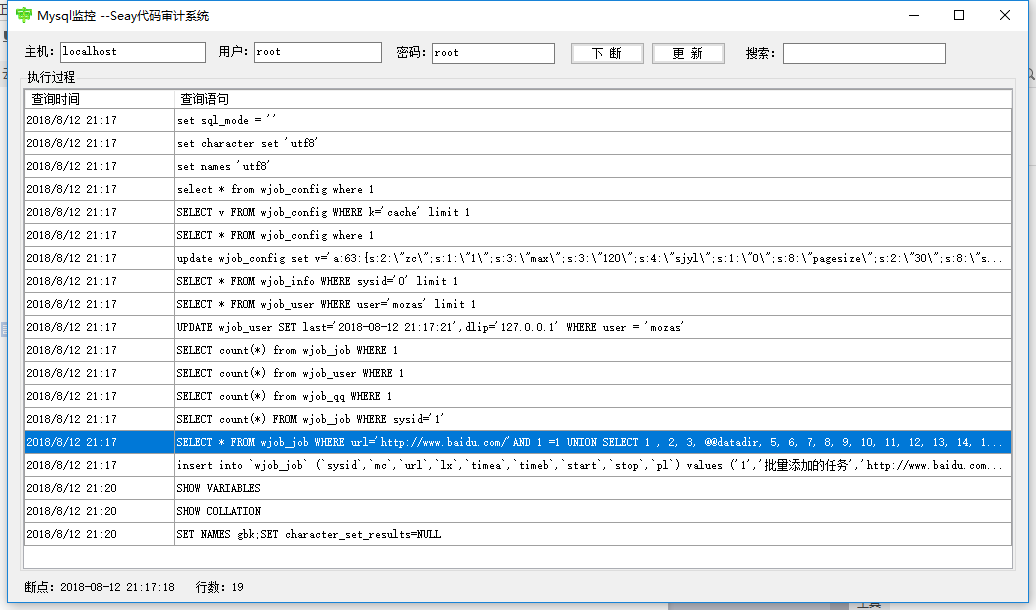Close the Mysql监控 window

pyautogui.click(x=1004, y=15)
